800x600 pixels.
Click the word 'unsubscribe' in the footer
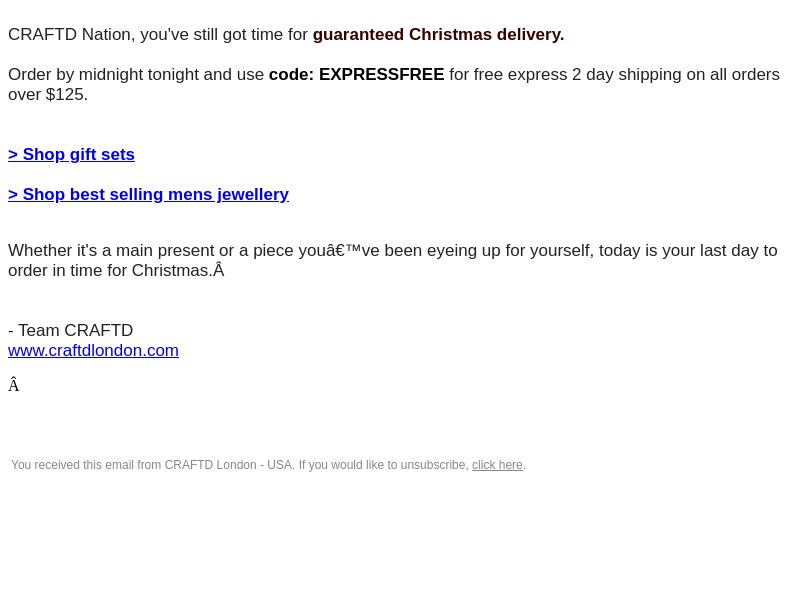coord(434,465)
